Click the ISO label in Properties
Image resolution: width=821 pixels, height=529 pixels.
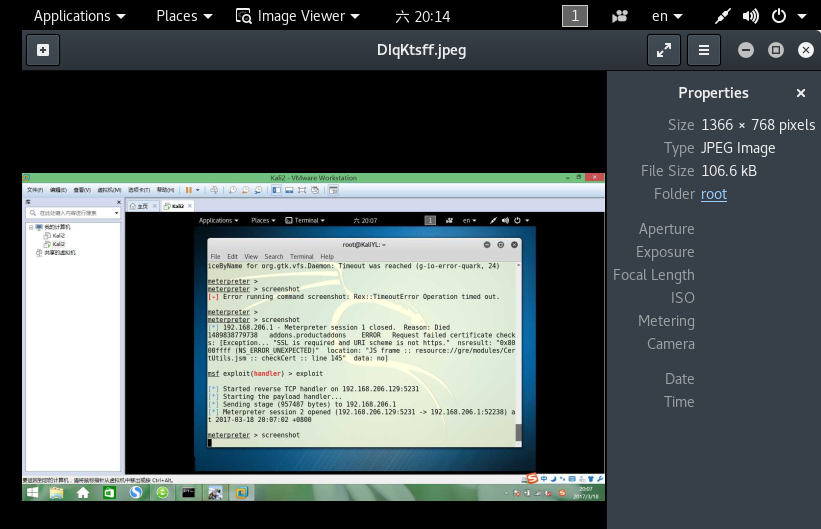[x=683, y=298]
